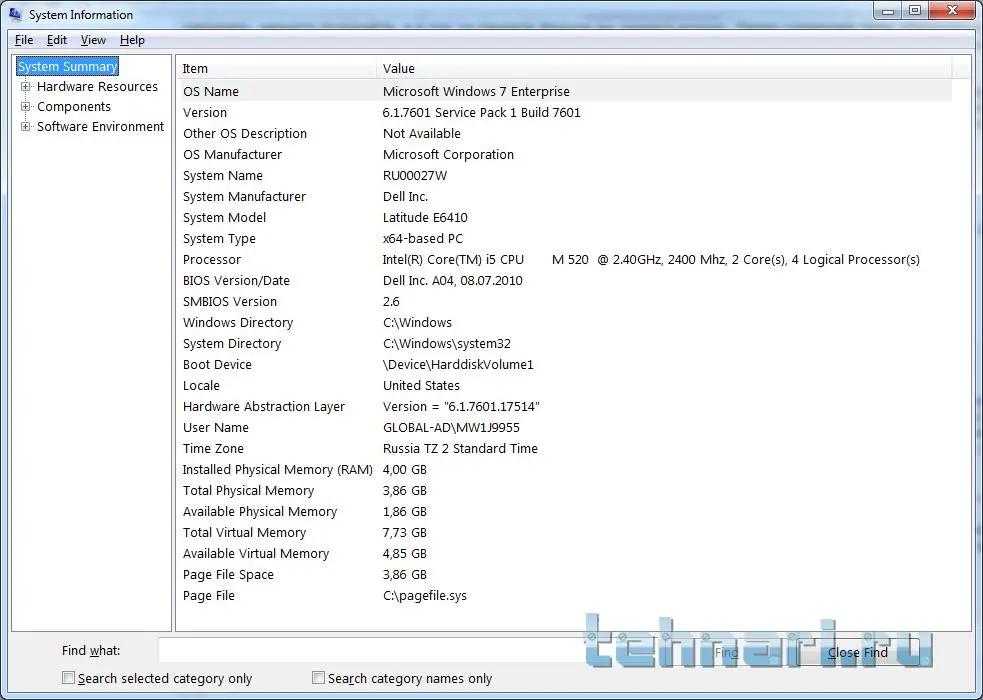The image size is (983, 700).
Task: Open the View menu
Action: tap(93, 40)
